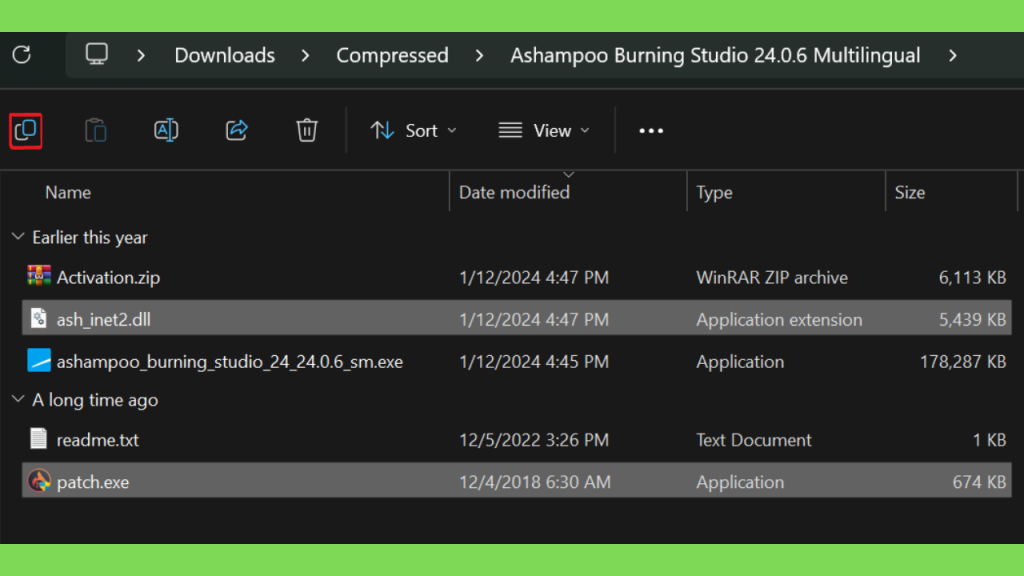Click the '12/4/2018 6:30 AM' date cell

[x=535, y=482]
